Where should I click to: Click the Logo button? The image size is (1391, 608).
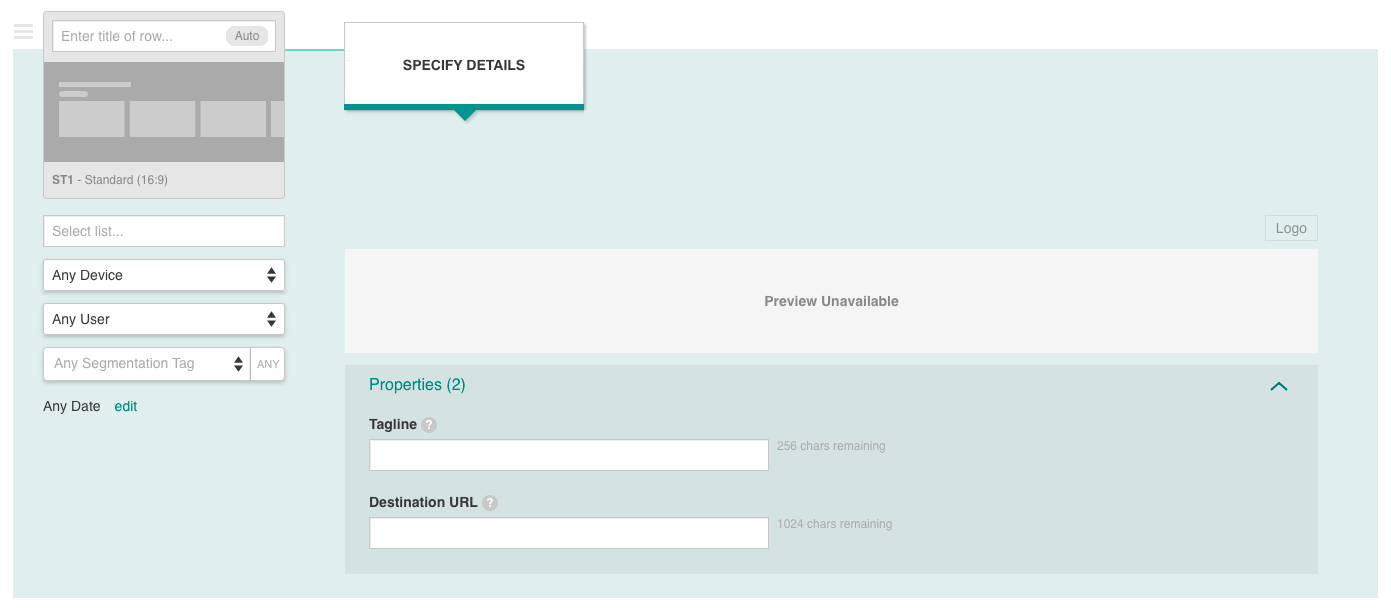[1291, 228]
